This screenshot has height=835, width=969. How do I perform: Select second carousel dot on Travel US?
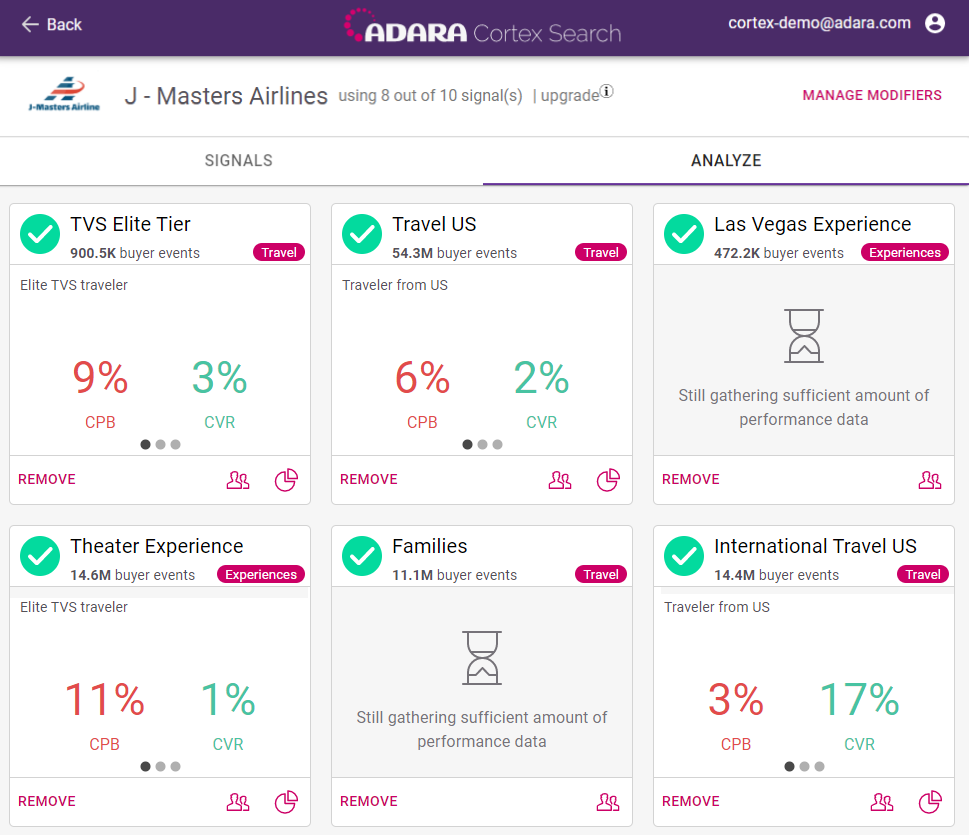click(x=483, y=444)
